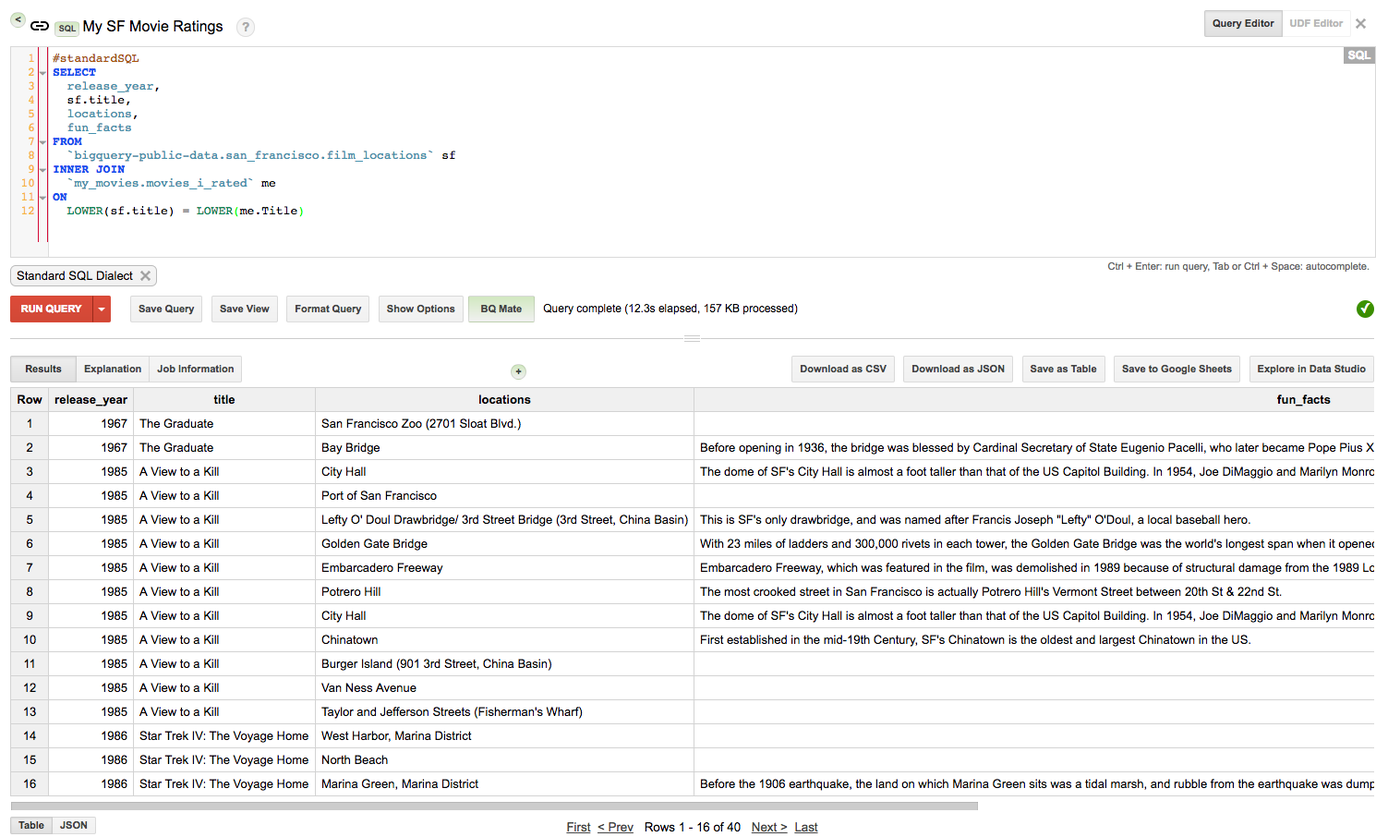The width and height of the screenshot is (1376, 837).
Task: Open the help question mark icon
Action: (246, 28)
